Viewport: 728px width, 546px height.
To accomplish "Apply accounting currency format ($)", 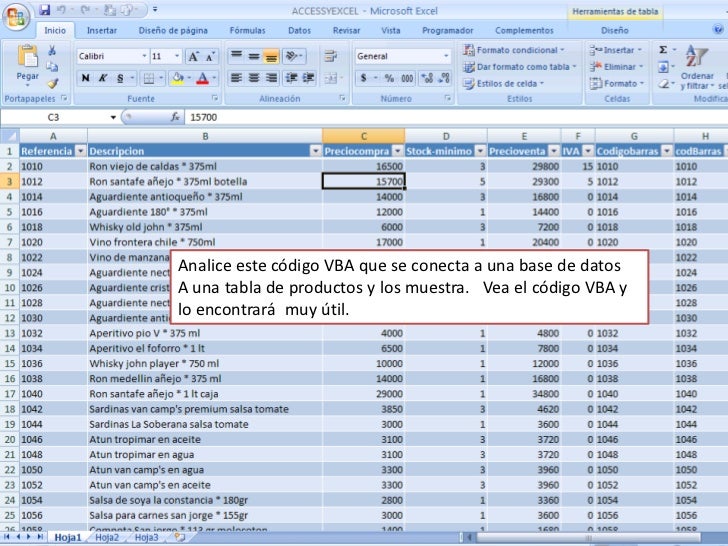I will click(364, 78).
